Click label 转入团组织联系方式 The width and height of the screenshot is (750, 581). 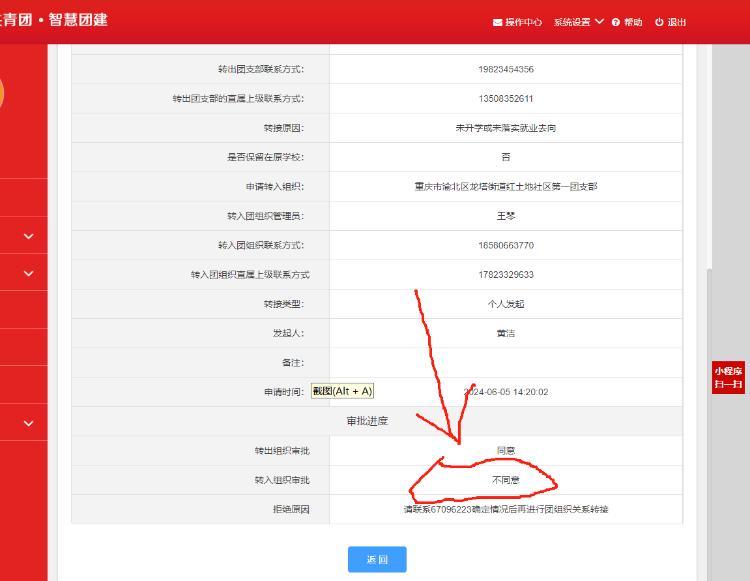(261, 245)
